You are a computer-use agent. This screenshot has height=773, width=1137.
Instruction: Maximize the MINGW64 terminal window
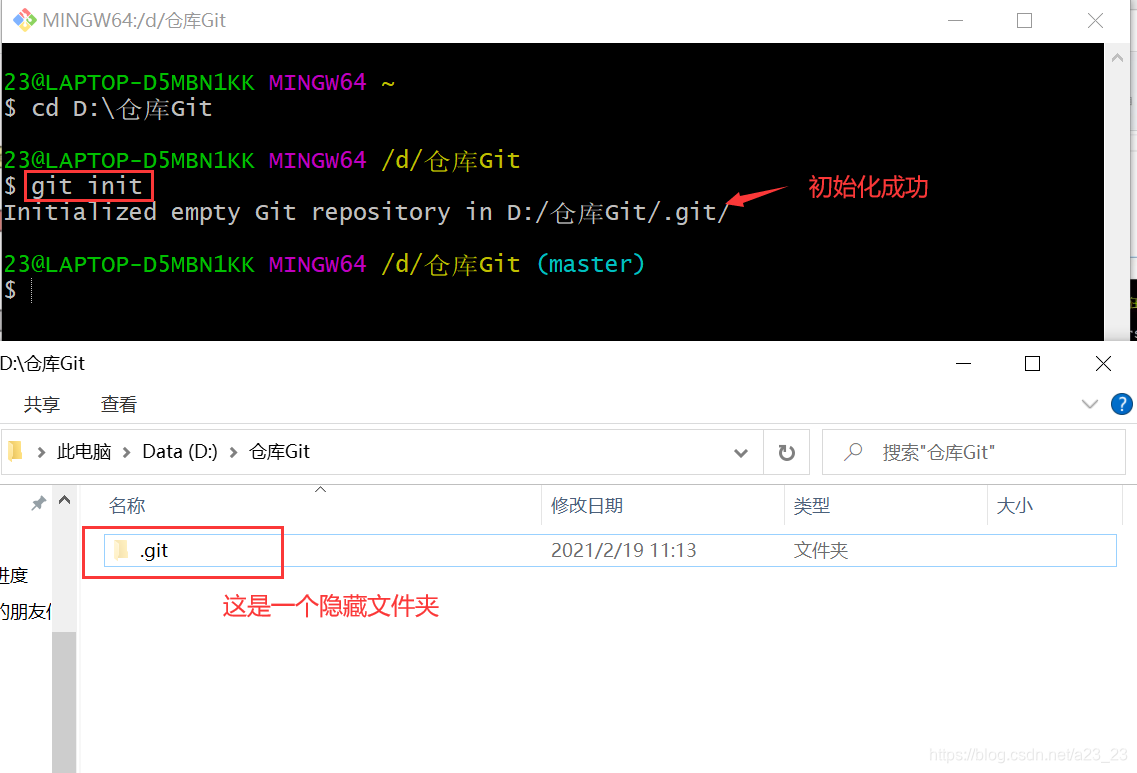click(1025, 20)
